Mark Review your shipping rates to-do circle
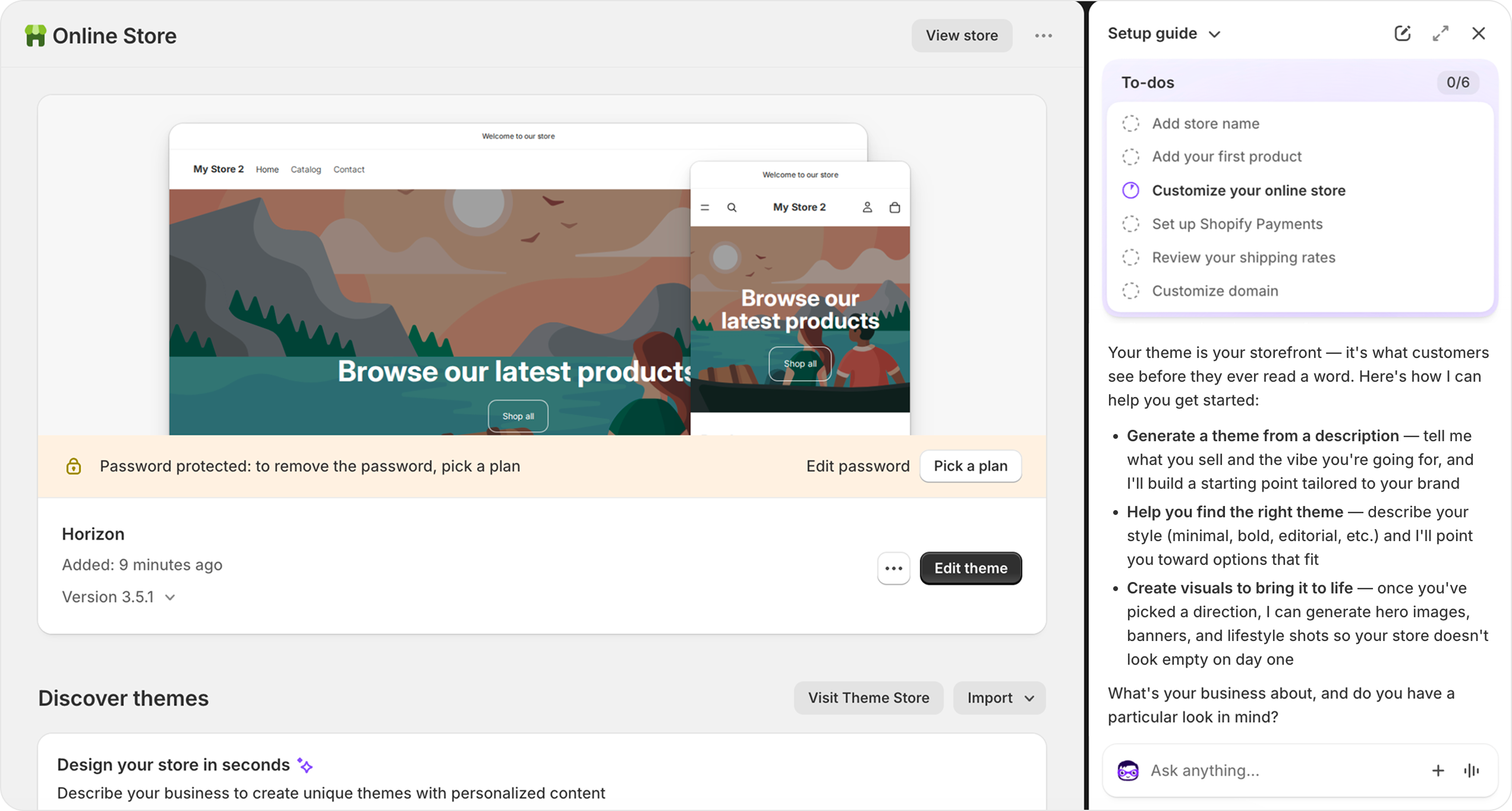The width and height of the screenshot is (1512, 811). [x=1130, y=257]
